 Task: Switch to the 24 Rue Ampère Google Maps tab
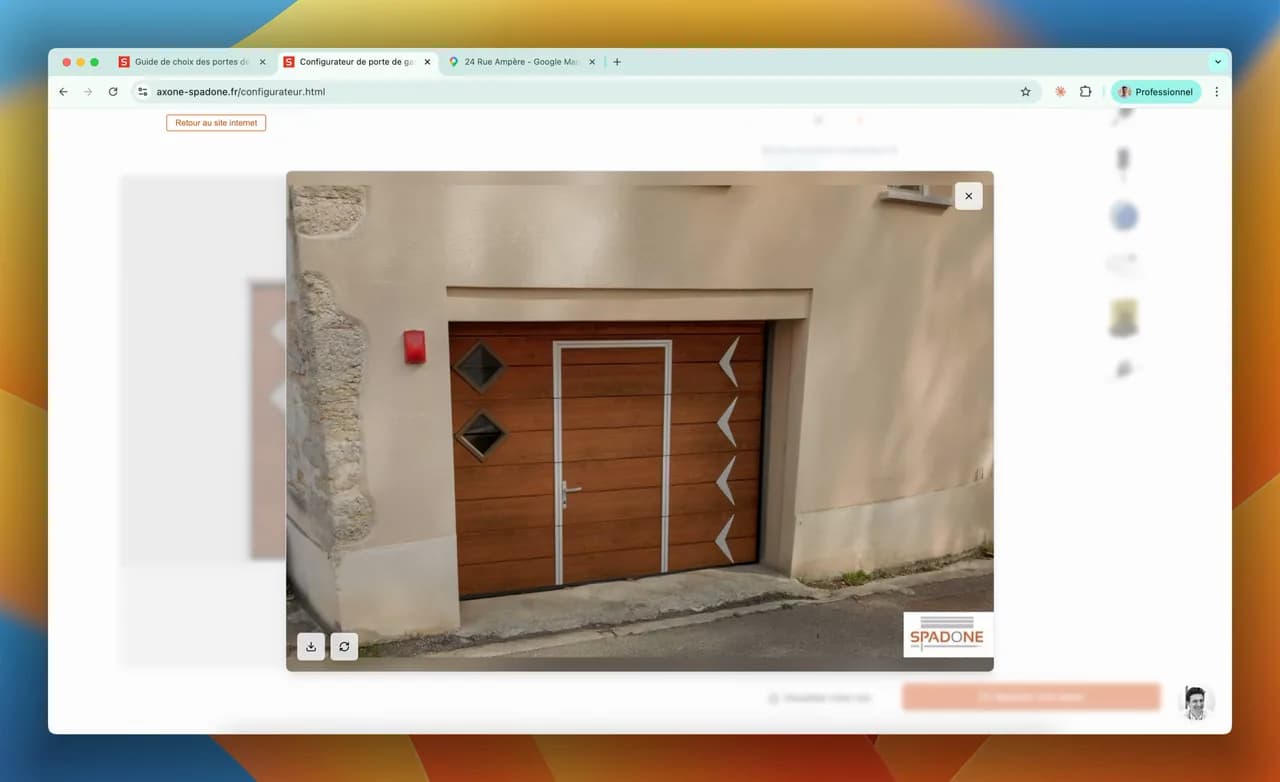coord(522,62)
